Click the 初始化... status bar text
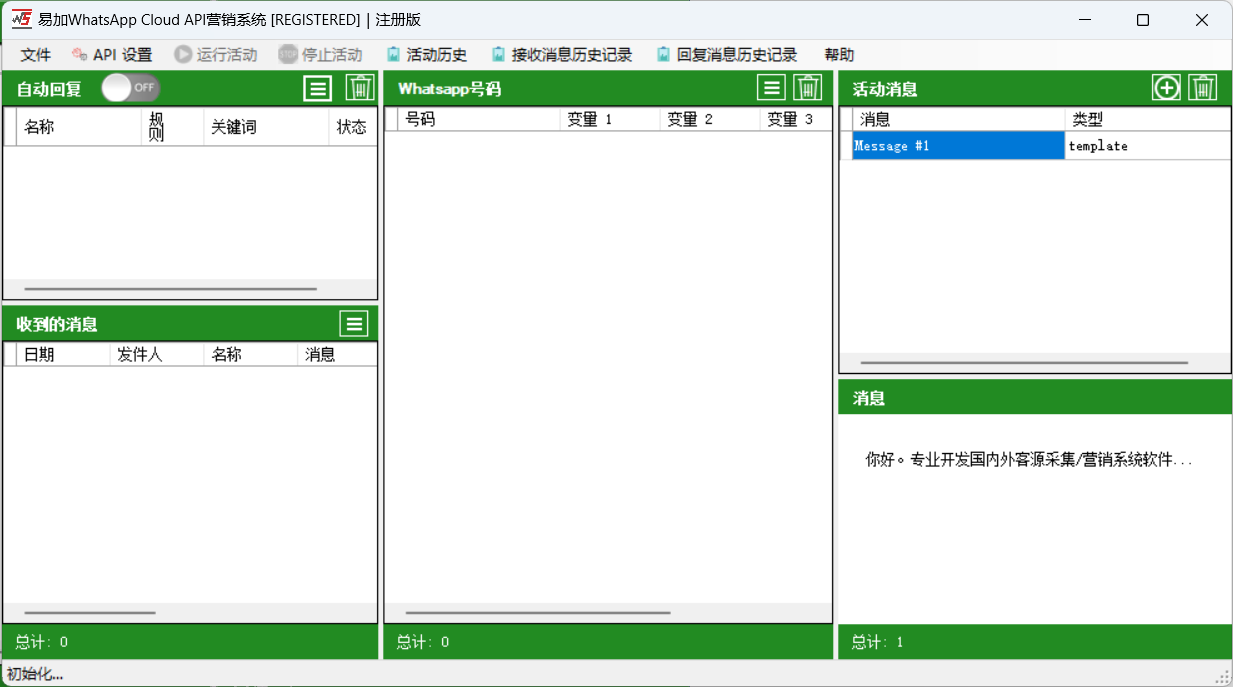The image size is (1233, 687). coord(35,674)
